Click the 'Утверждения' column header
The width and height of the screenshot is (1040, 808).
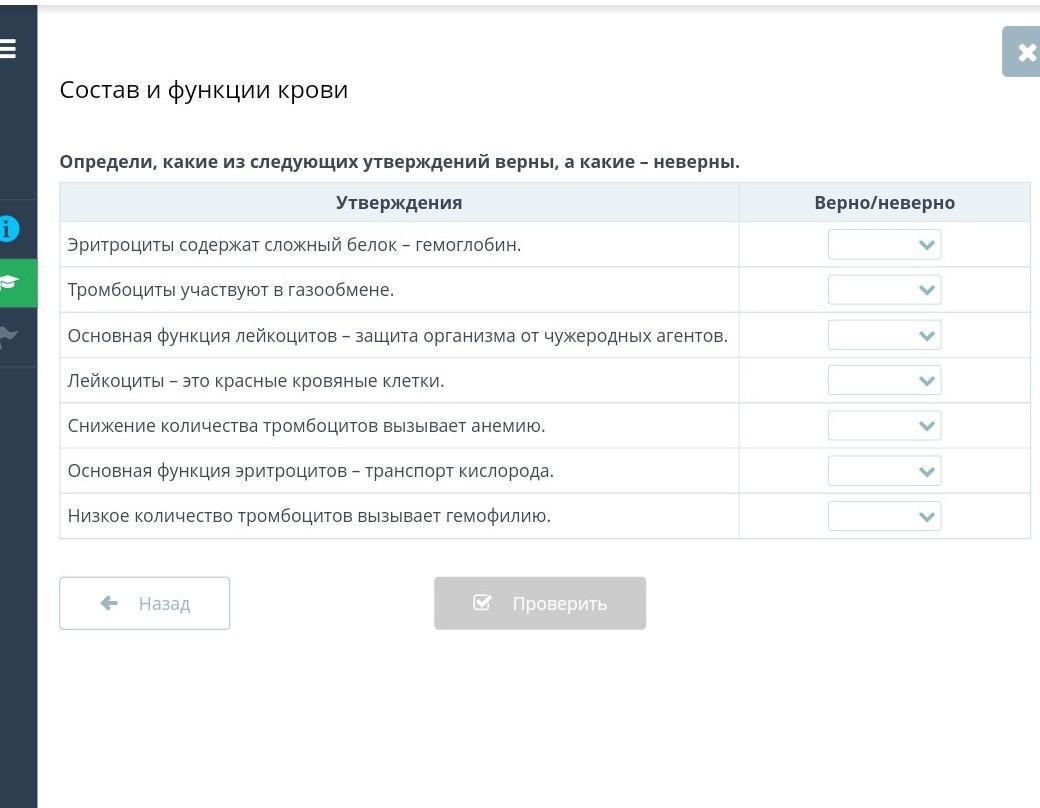399,203
